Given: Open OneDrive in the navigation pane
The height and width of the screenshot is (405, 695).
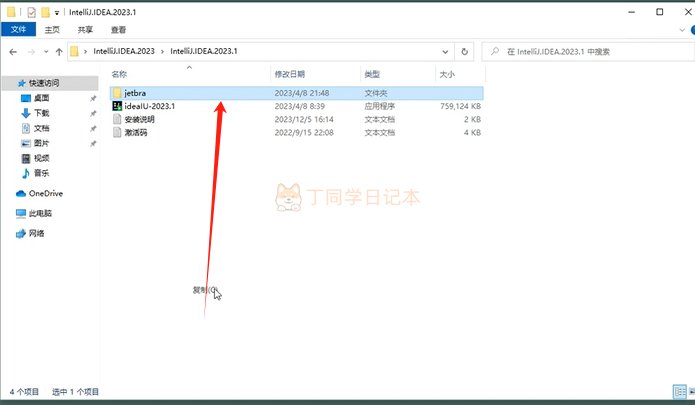Looking at the screenshot, I should [45, 193].
